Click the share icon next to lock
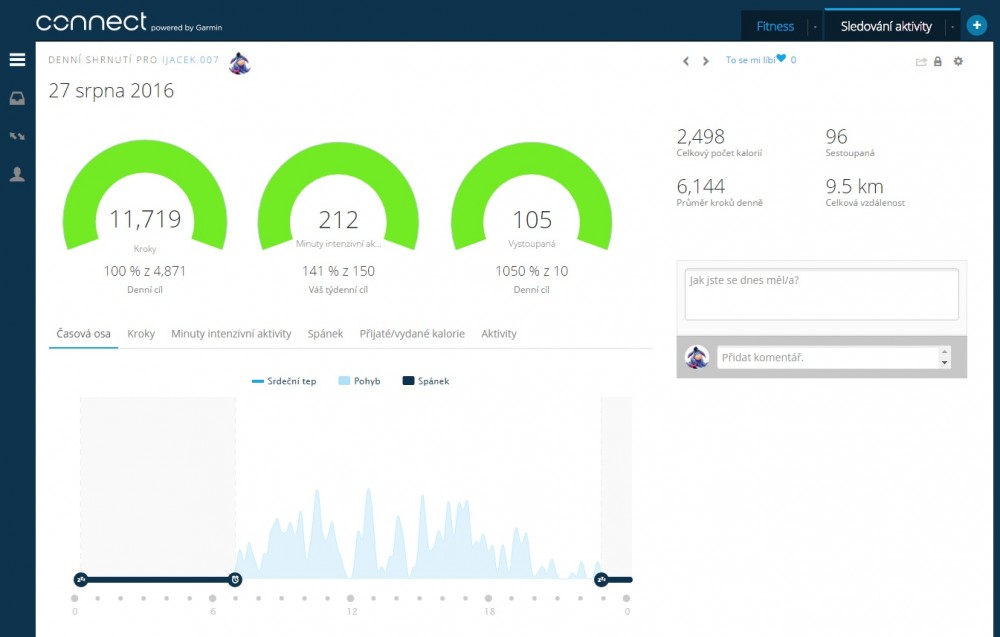The width and height of the screenshot is (1000, 637). click(x=921, y=62)
